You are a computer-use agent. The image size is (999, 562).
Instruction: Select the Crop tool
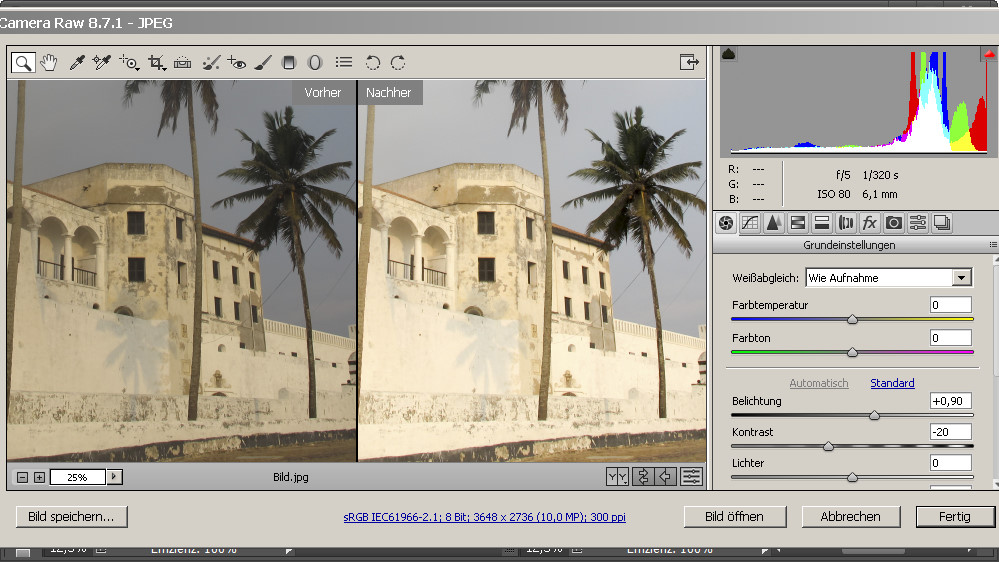coord(156,62)
